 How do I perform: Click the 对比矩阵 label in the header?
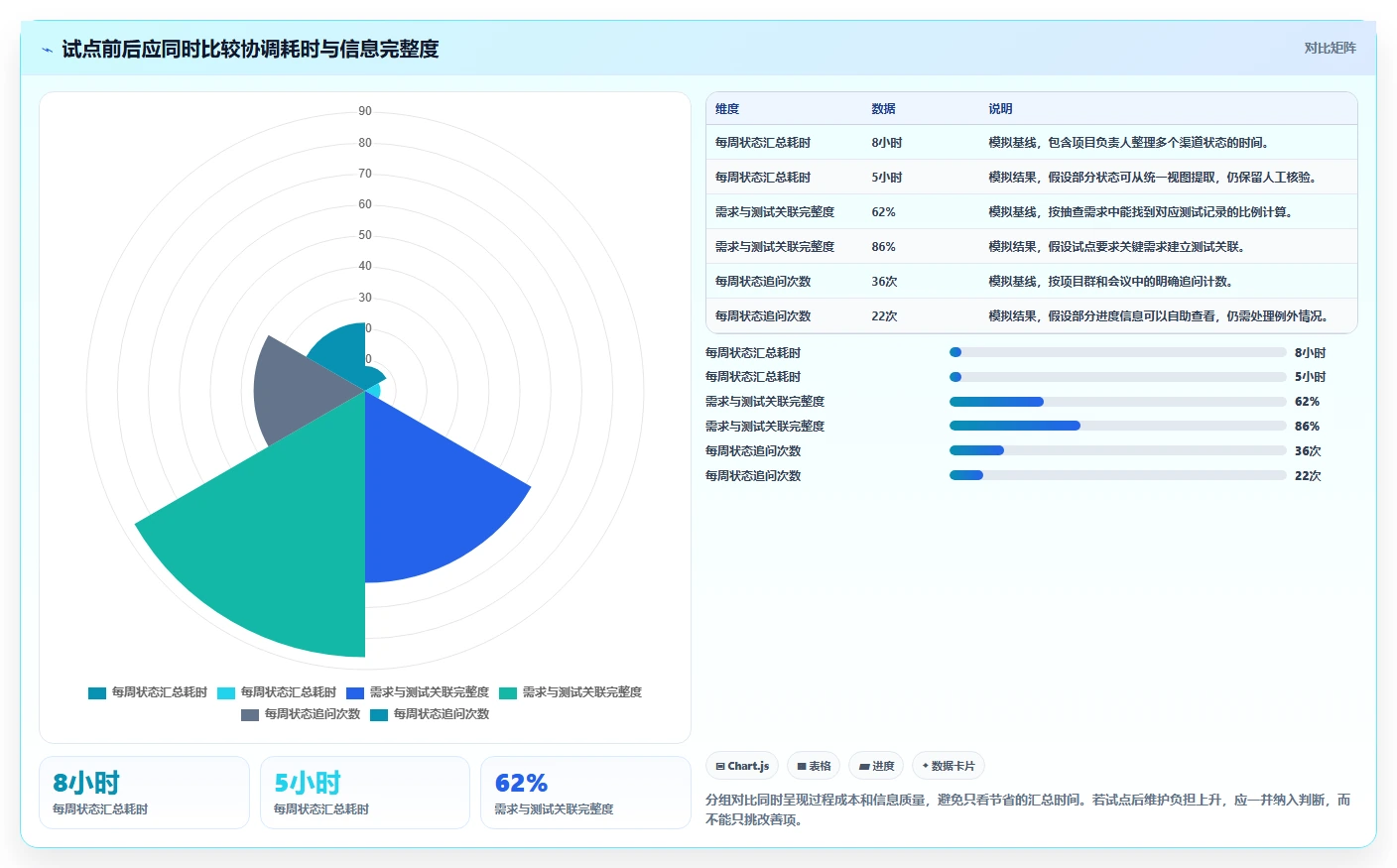[1330, 48]
